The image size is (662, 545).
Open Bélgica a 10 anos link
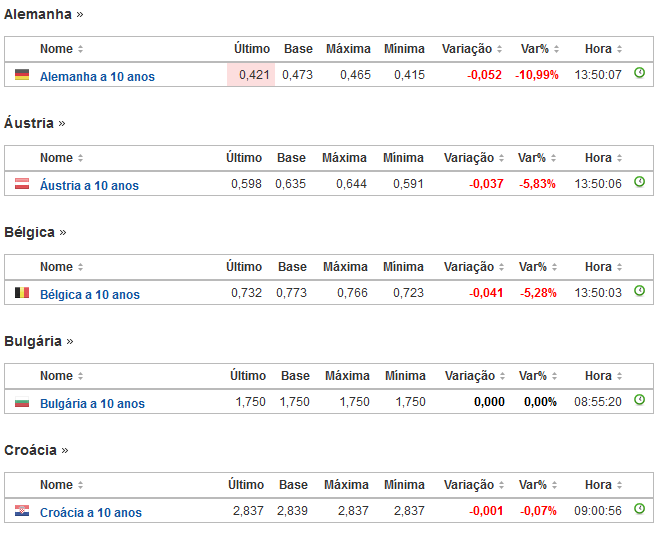point(90,294)
